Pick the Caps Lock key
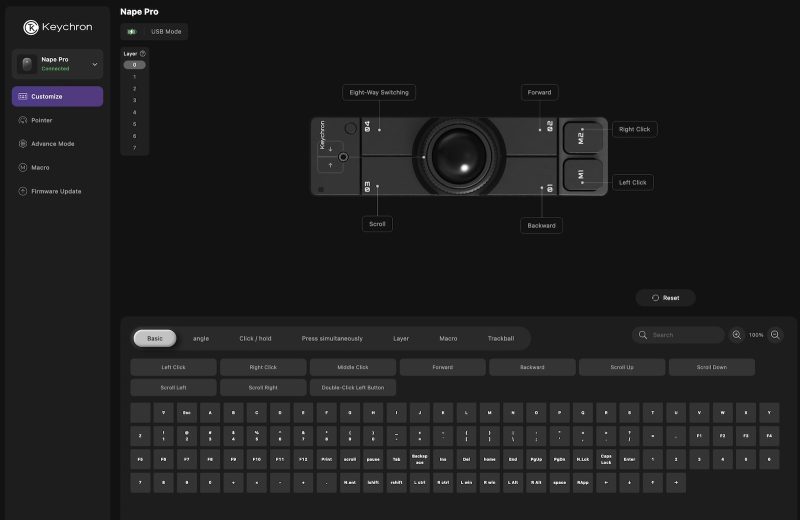Viewport: 800px width, 520px height. click(606, 459)
